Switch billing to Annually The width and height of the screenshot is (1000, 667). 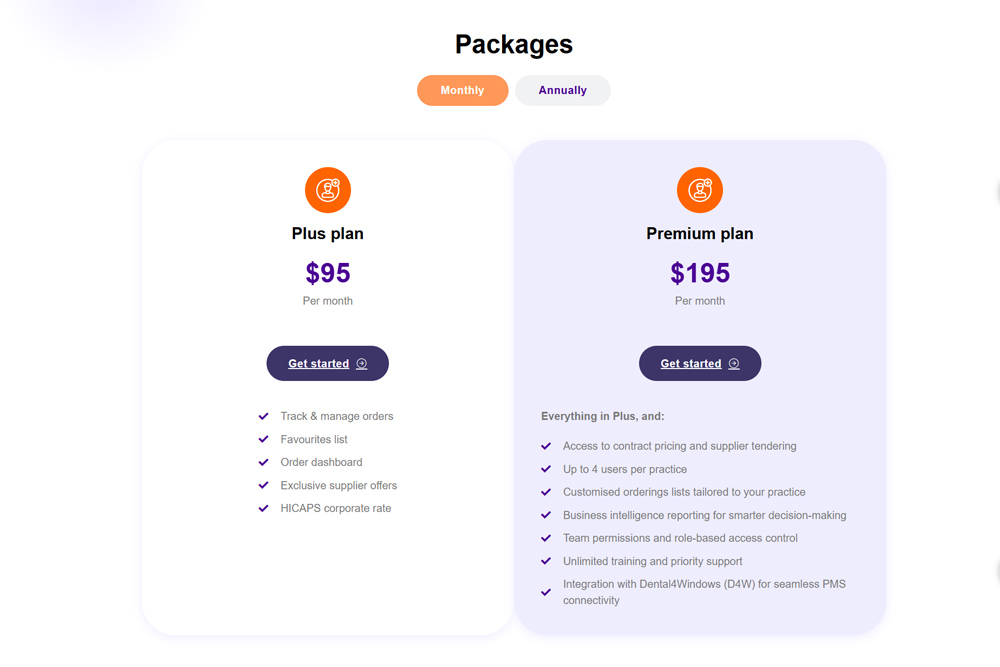[x=563, y=90]
